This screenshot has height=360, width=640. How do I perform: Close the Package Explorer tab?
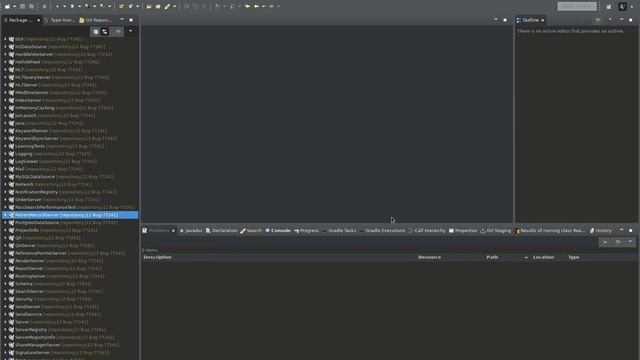pos(39,20)
